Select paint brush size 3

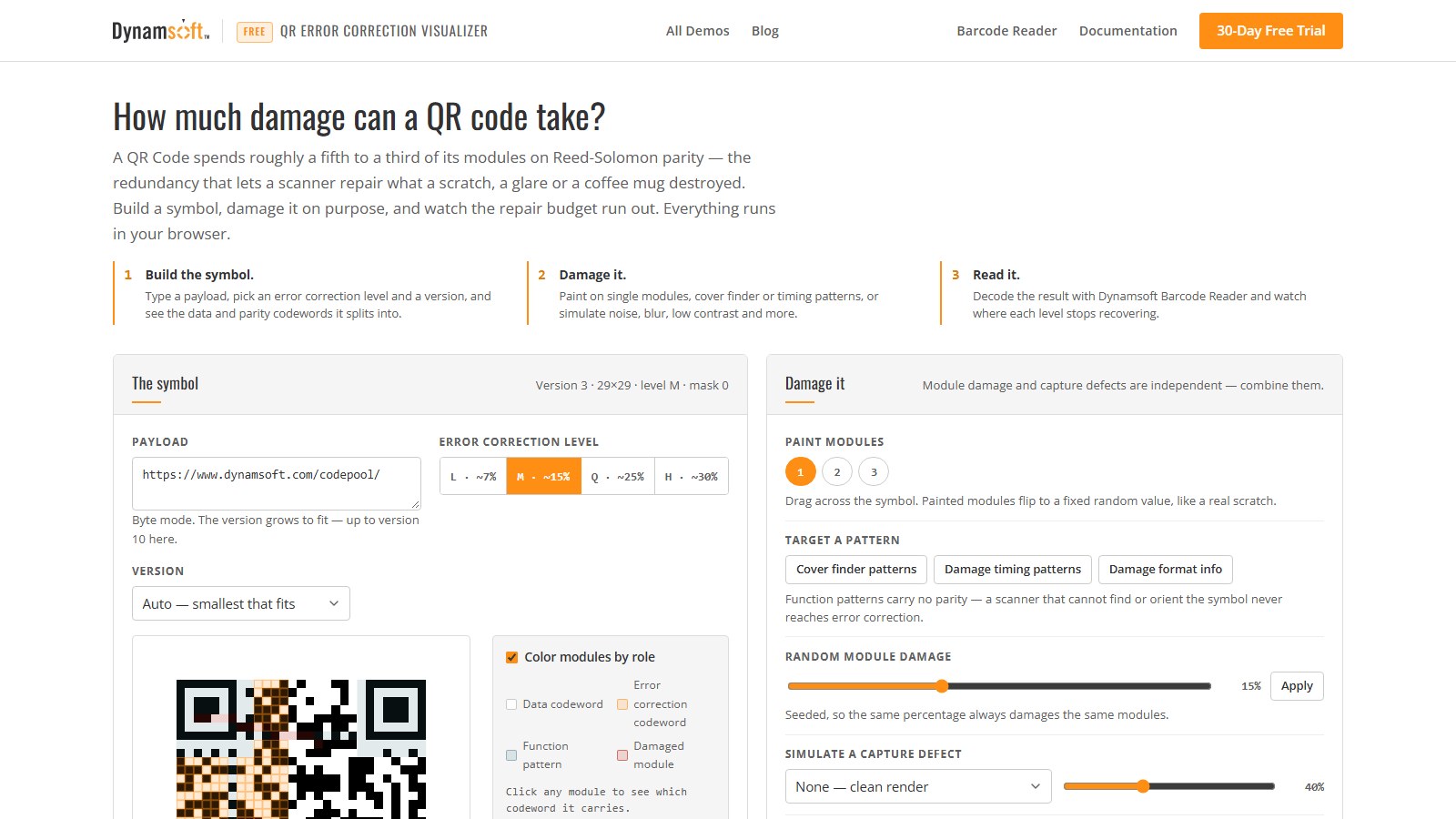[874, 471]
